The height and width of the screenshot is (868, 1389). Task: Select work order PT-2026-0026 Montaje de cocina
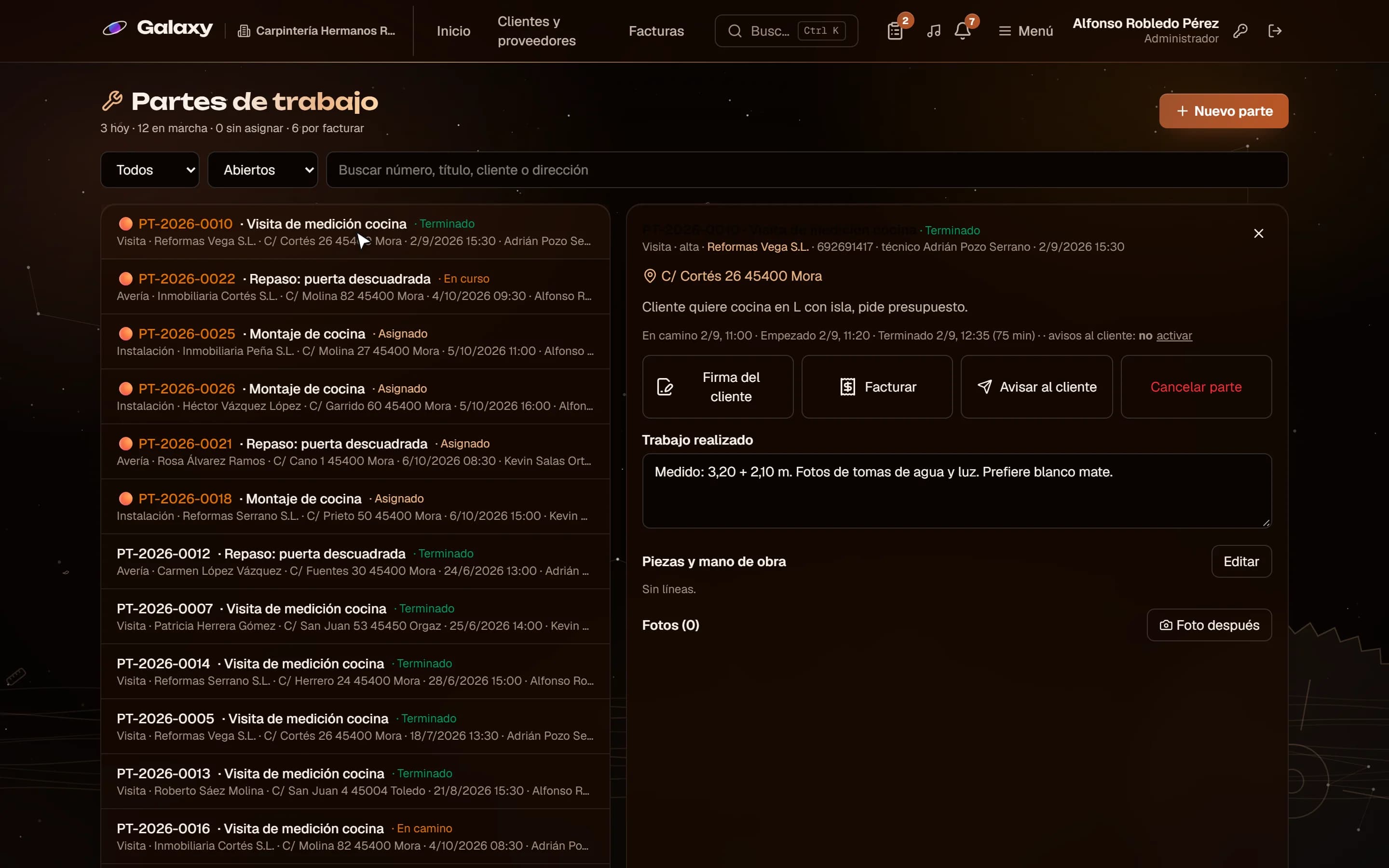[355, 397]
